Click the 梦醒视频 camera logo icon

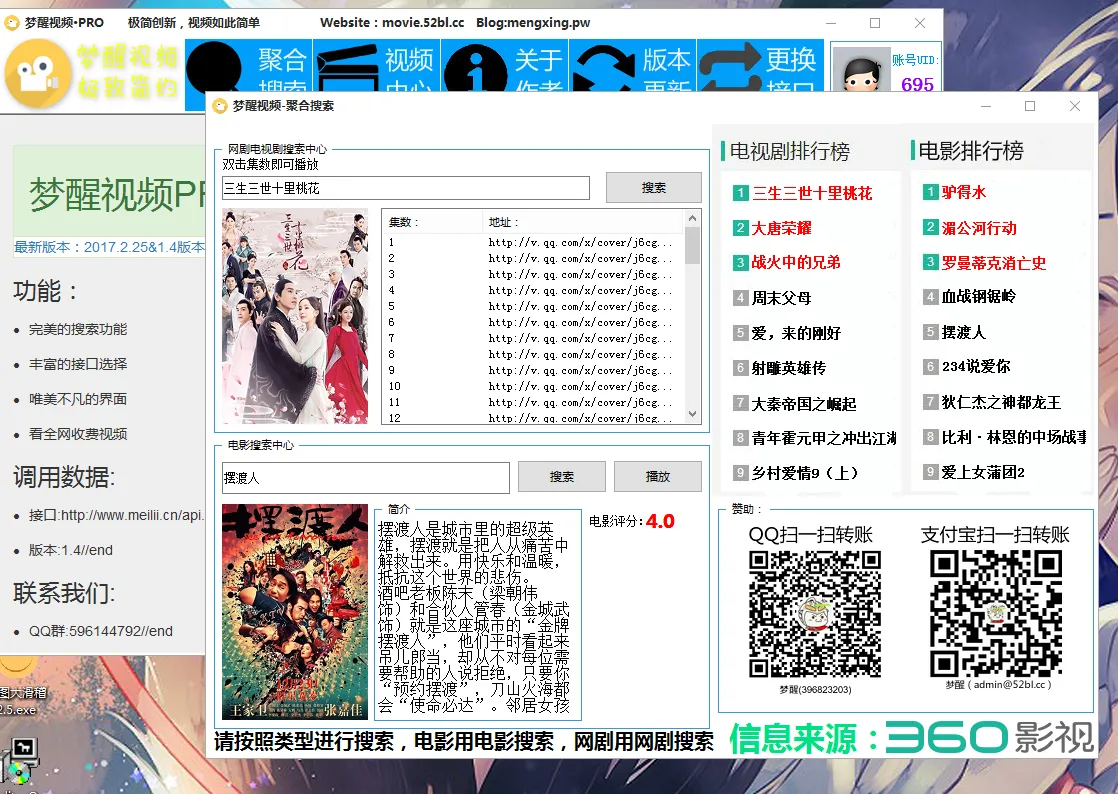click(38, 75)
